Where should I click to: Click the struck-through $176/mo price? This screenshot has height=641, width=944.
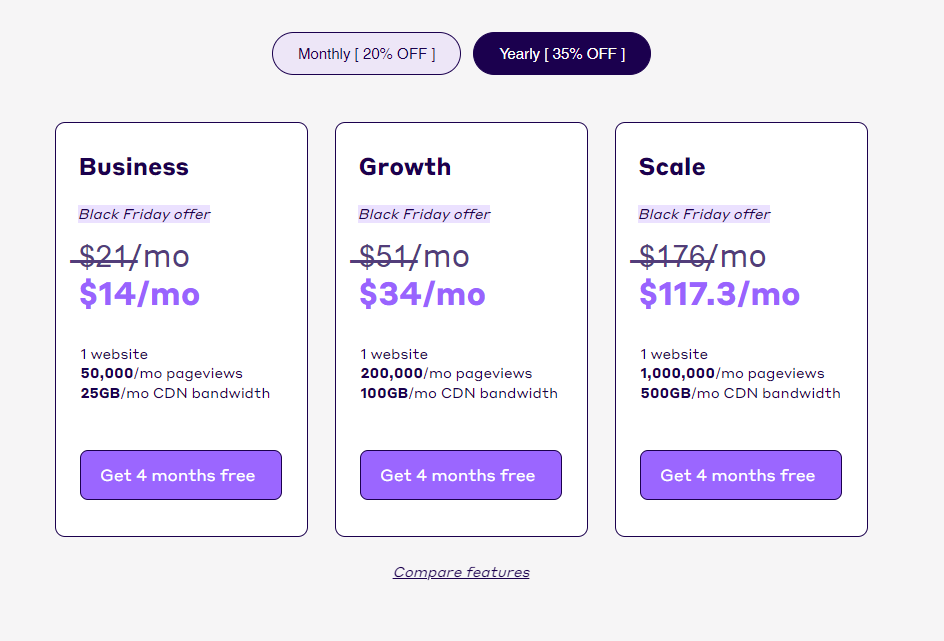pyautogui.click(x=702, y=257)
